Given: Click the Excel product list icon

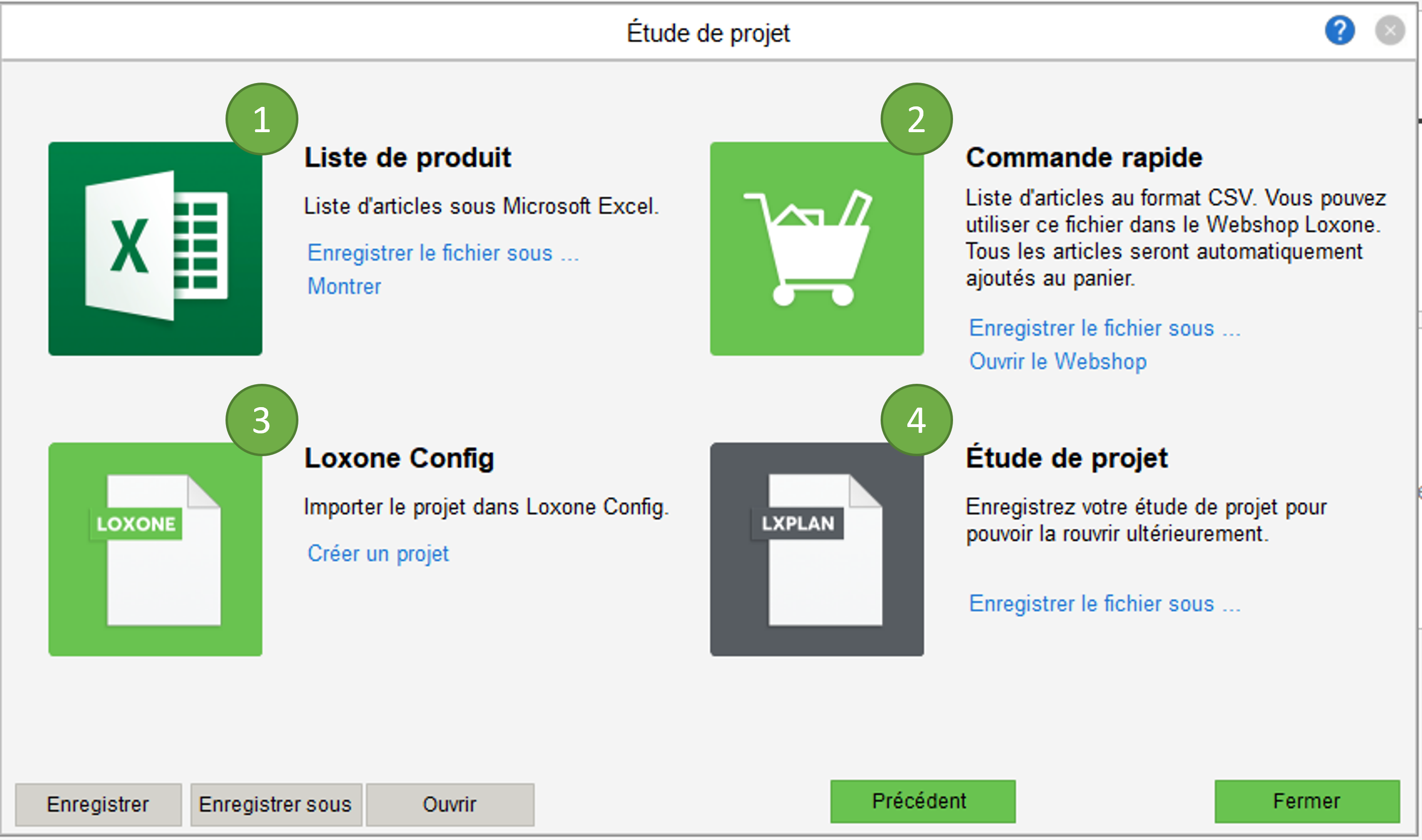Looking at the screenshot, I should tap(155, 248).
